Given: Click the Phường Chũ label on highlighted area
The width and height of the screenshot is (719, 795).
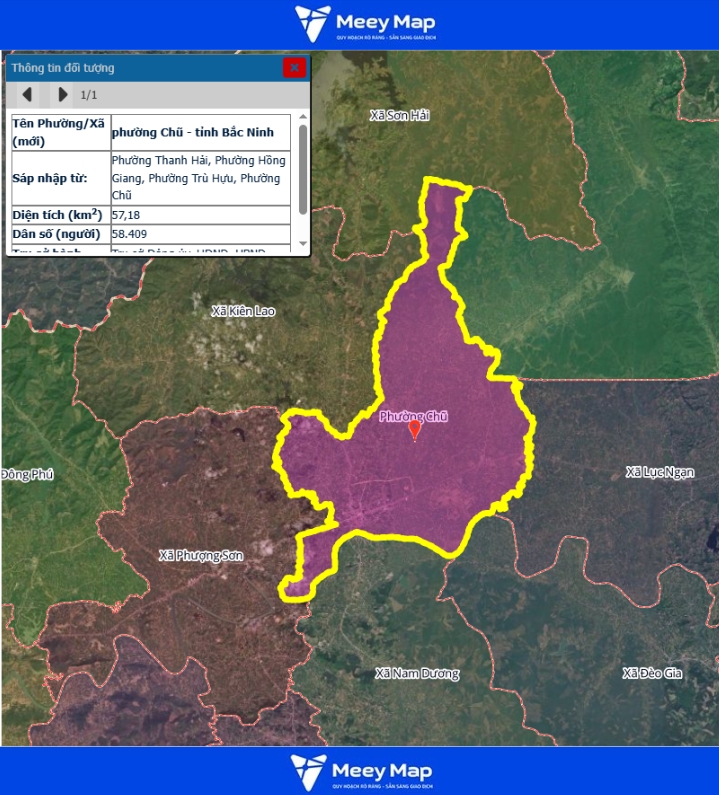Looking at the screenshot, I should point(413,416).
